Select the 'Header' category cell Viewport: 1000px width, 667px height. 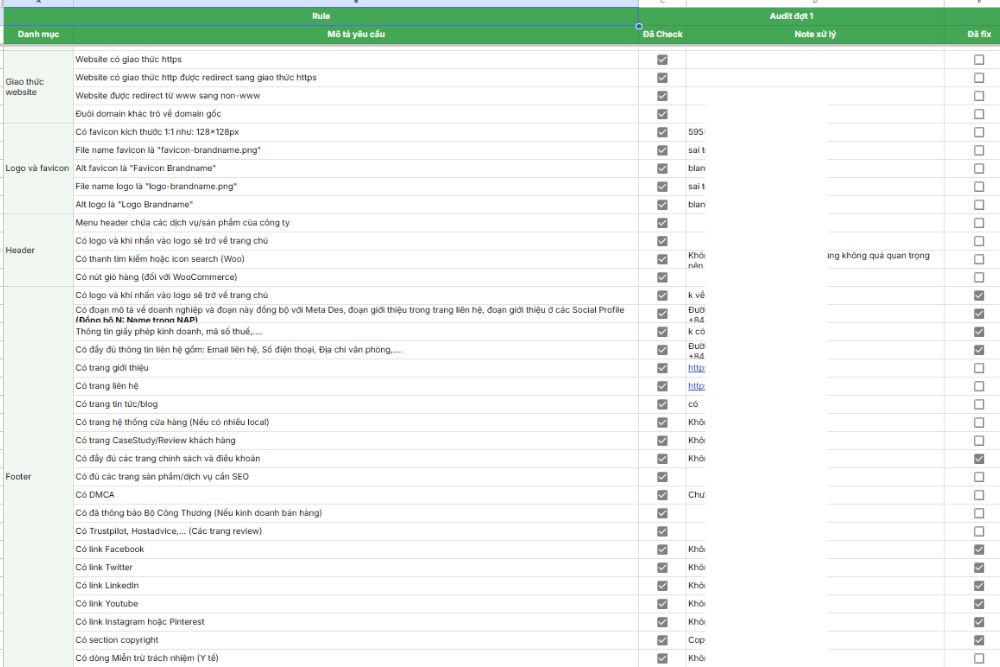38,250
